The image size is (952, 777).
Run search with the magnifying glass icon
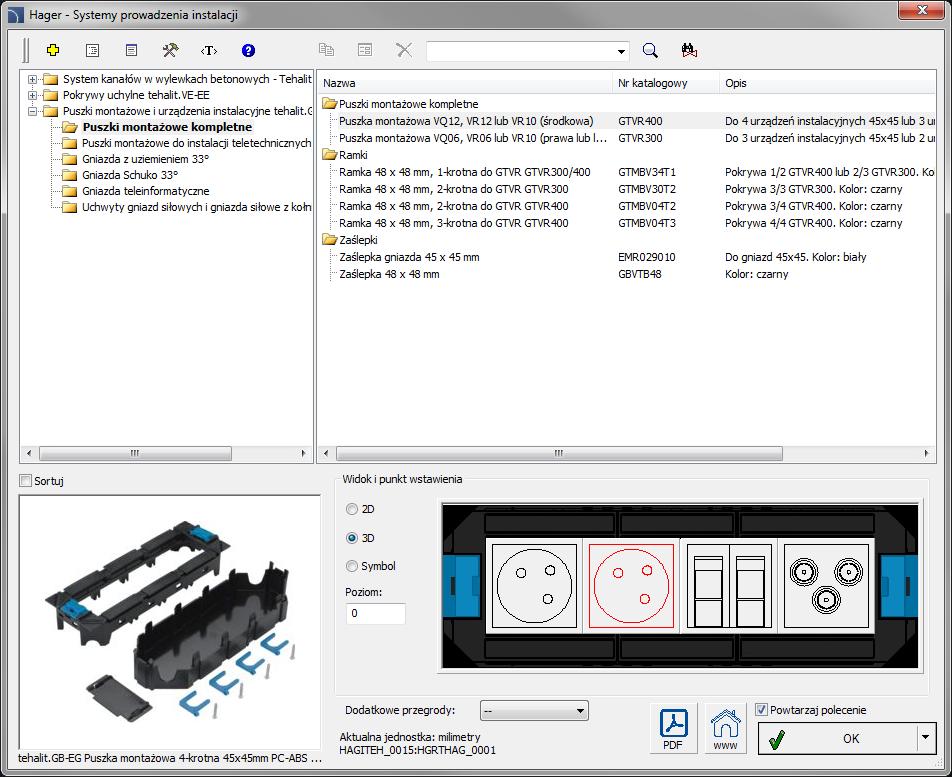(650, 50)
